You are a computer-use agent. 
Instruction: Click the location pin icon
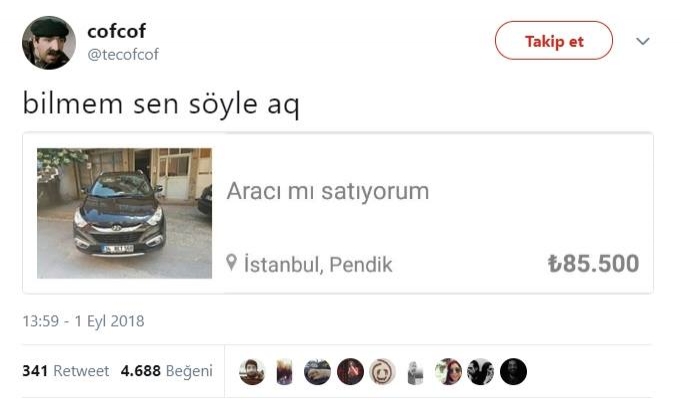coord(232,263)
